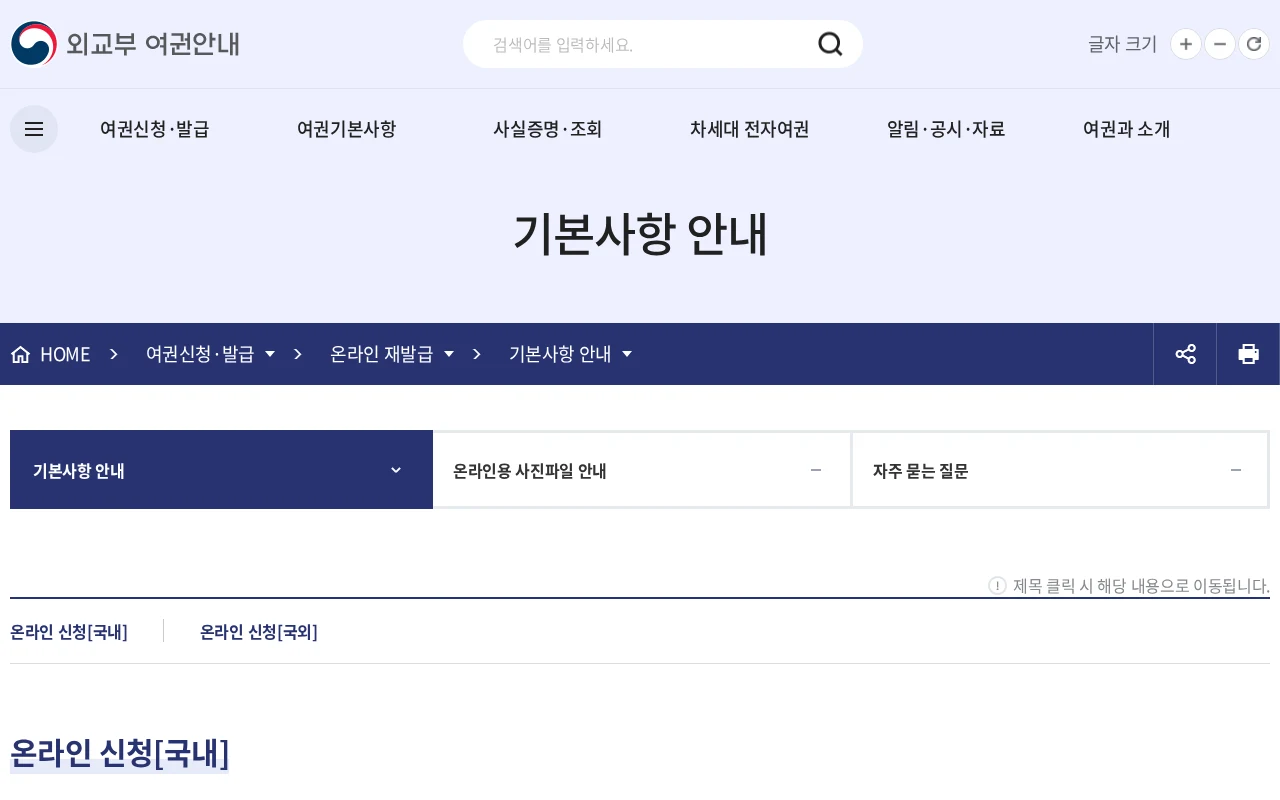This screenshot has width=1280, height=800.
Task: Reset font size with refresh icon
Action: click(x=1254, y=44)
